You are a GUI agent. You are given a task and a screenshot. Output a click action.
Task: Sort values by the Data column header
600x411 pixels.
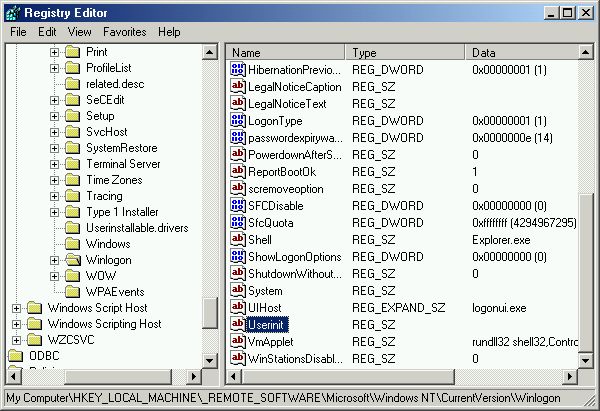522,52
